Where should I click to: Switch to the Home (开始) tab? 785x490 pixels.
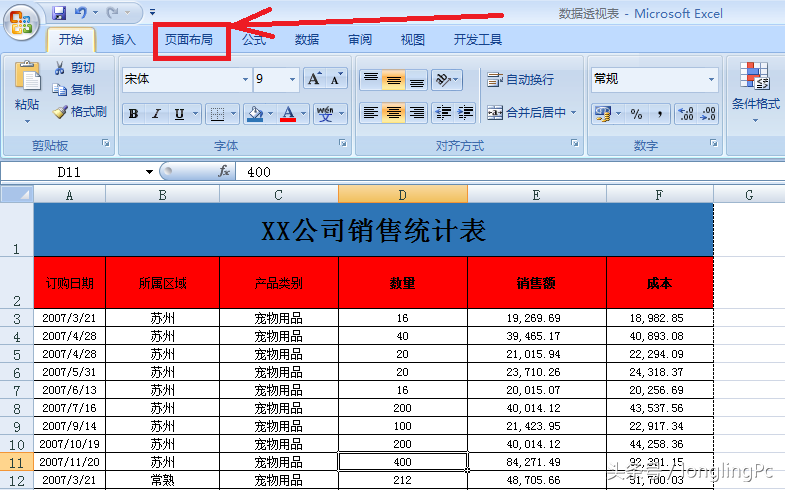(x=71, y=40)
